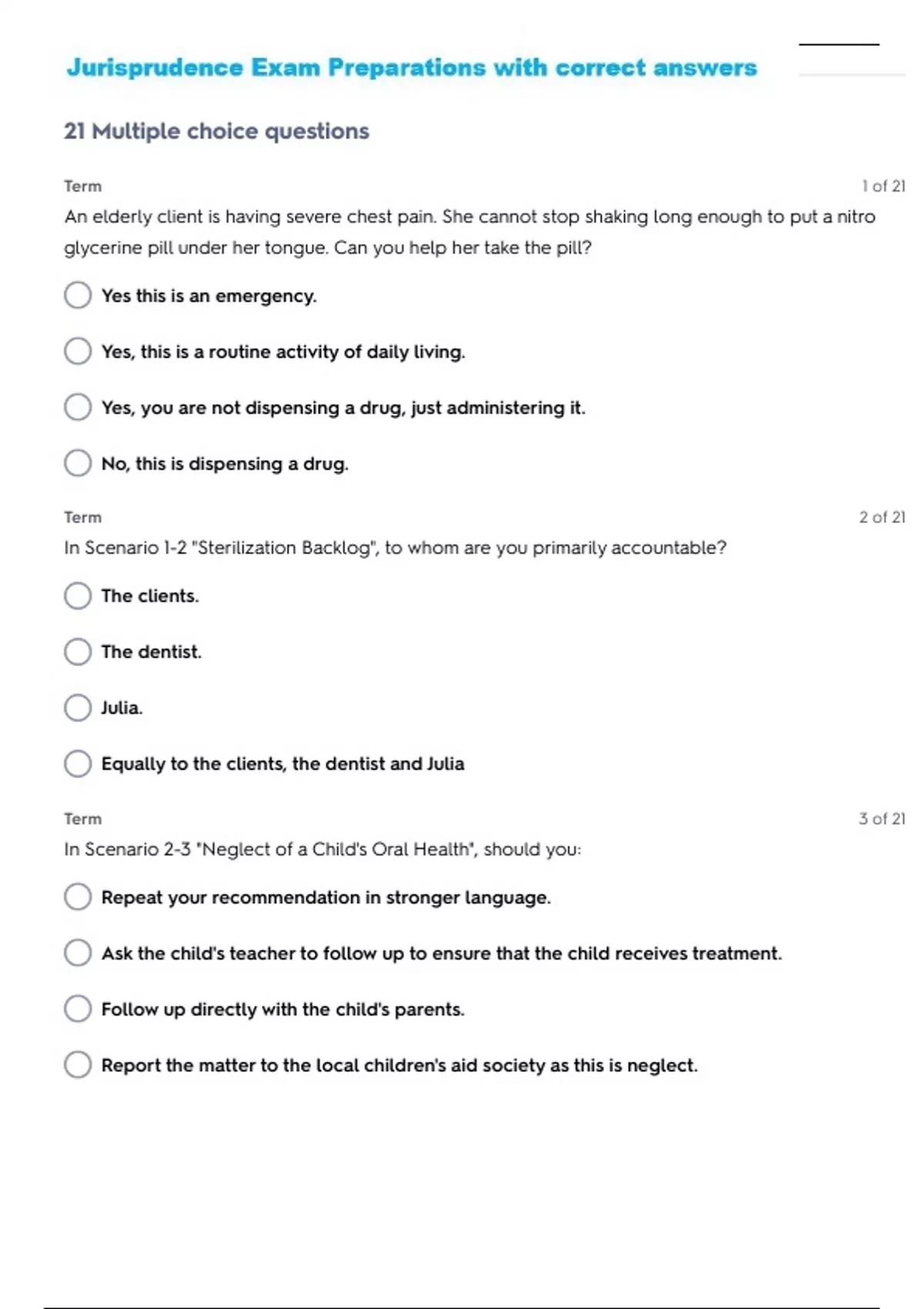Click the '21 Multiple choice questions' heading
Image resolution: width=924 pixels, height=1309 pixels.
click(x=216, y=131)
